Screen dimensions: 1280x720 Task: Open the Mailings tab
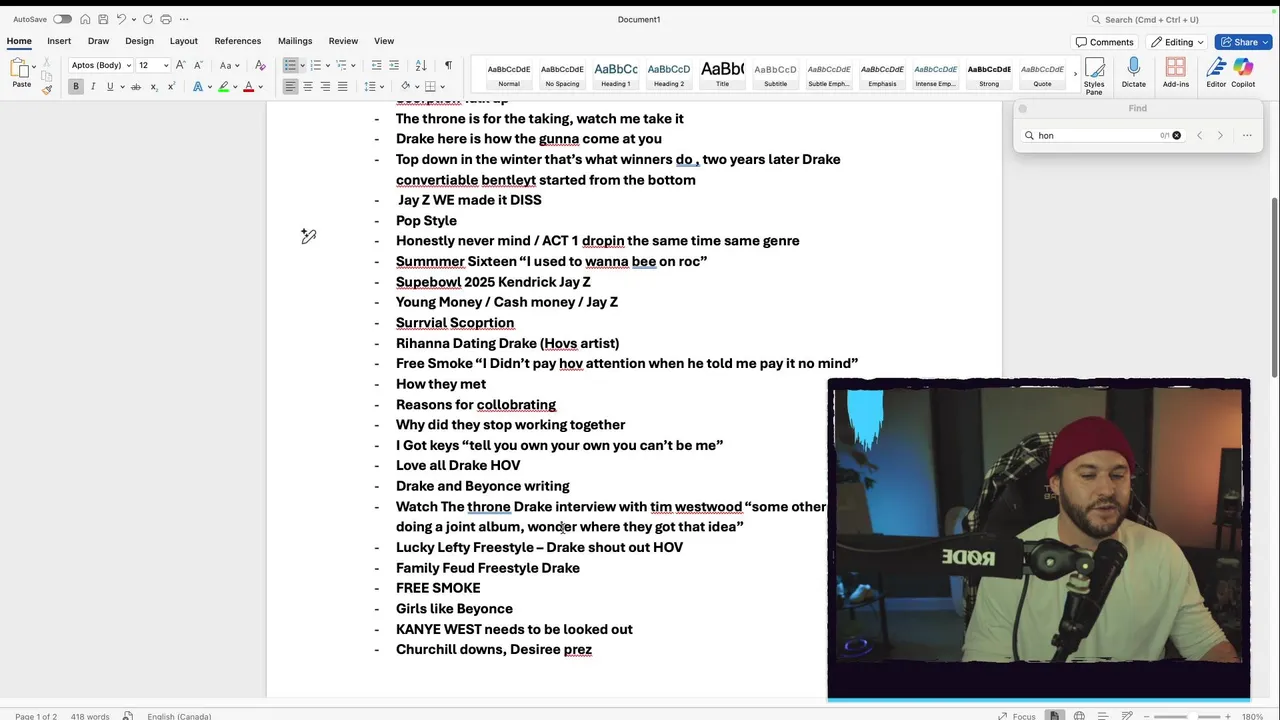(x=295, y=41)
